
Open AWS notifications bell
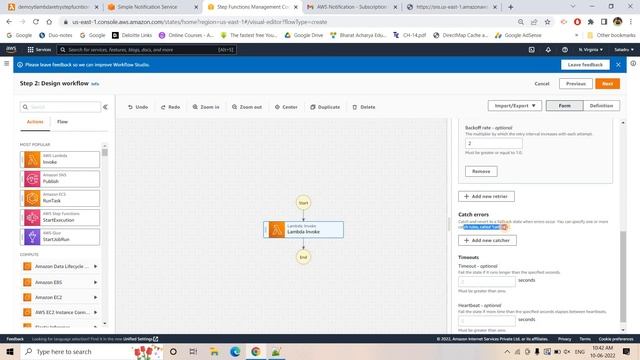(548, 49)
